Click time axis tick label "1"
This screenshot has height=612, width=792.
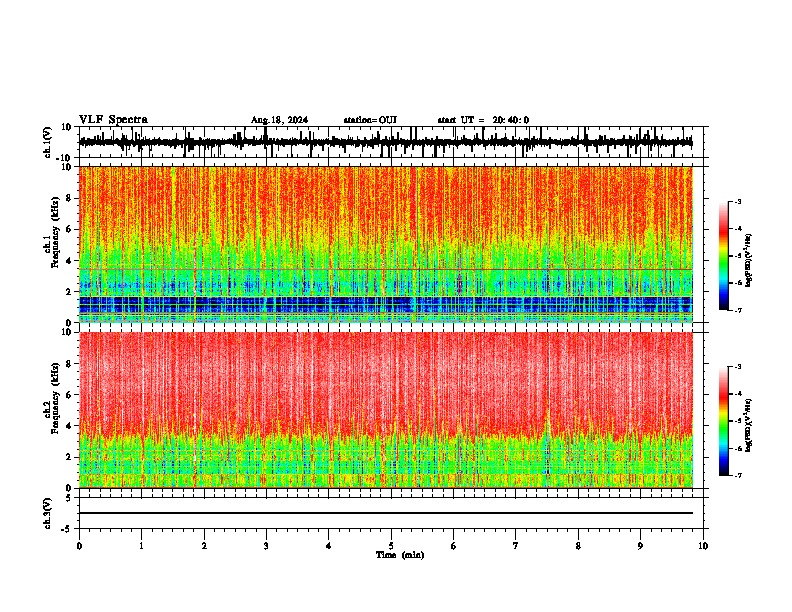pyautogui.click(x=141, y=546)
